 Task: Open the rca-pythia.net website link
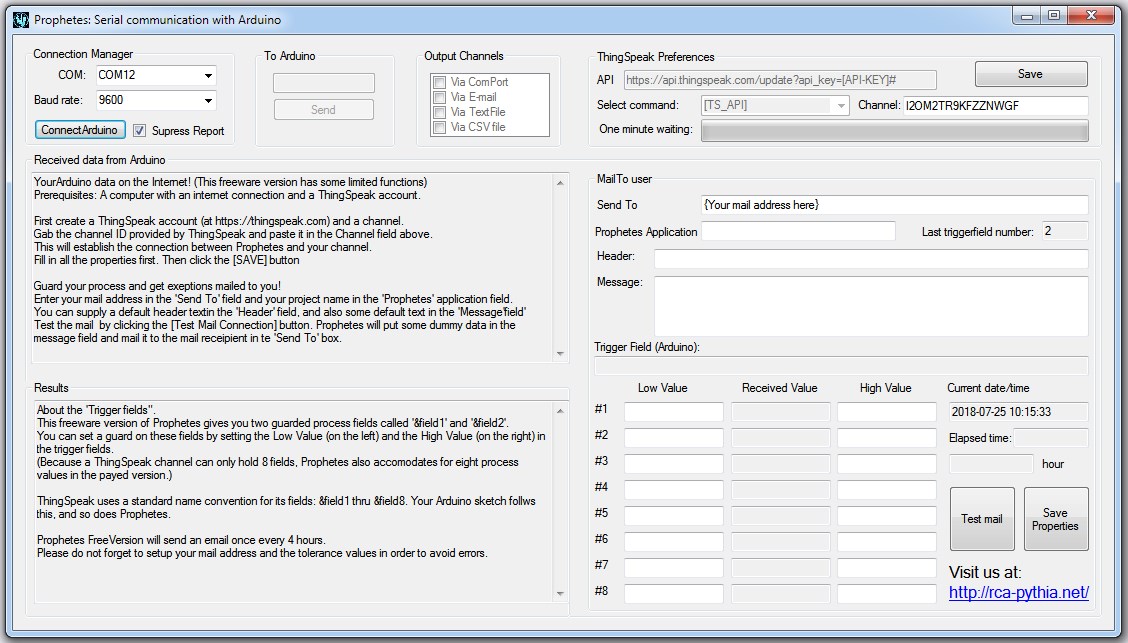coord(1018,592)
